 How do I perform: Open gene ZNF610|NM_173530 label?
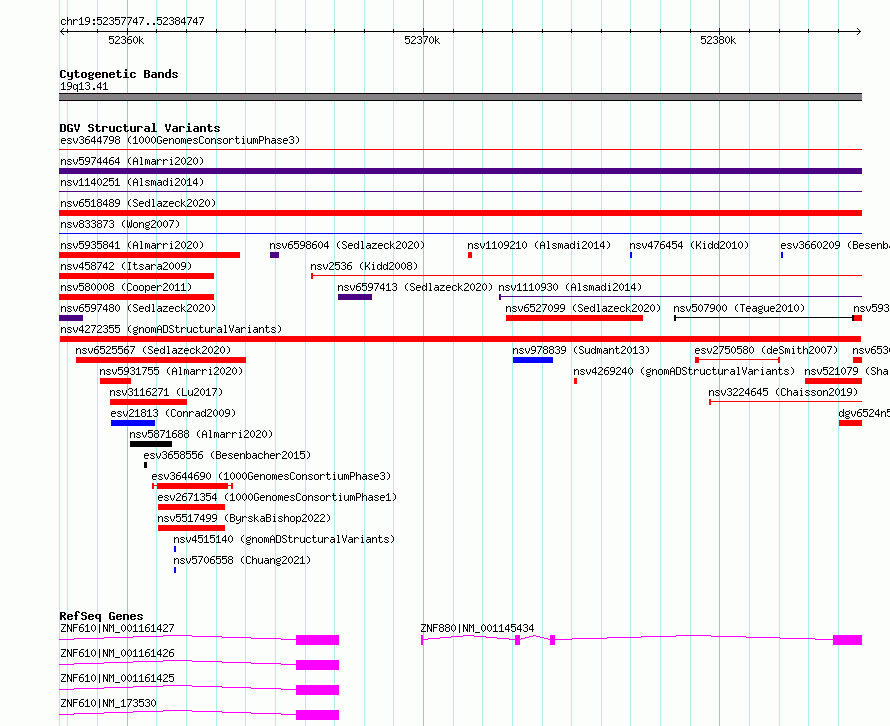[x=108, y=703]
